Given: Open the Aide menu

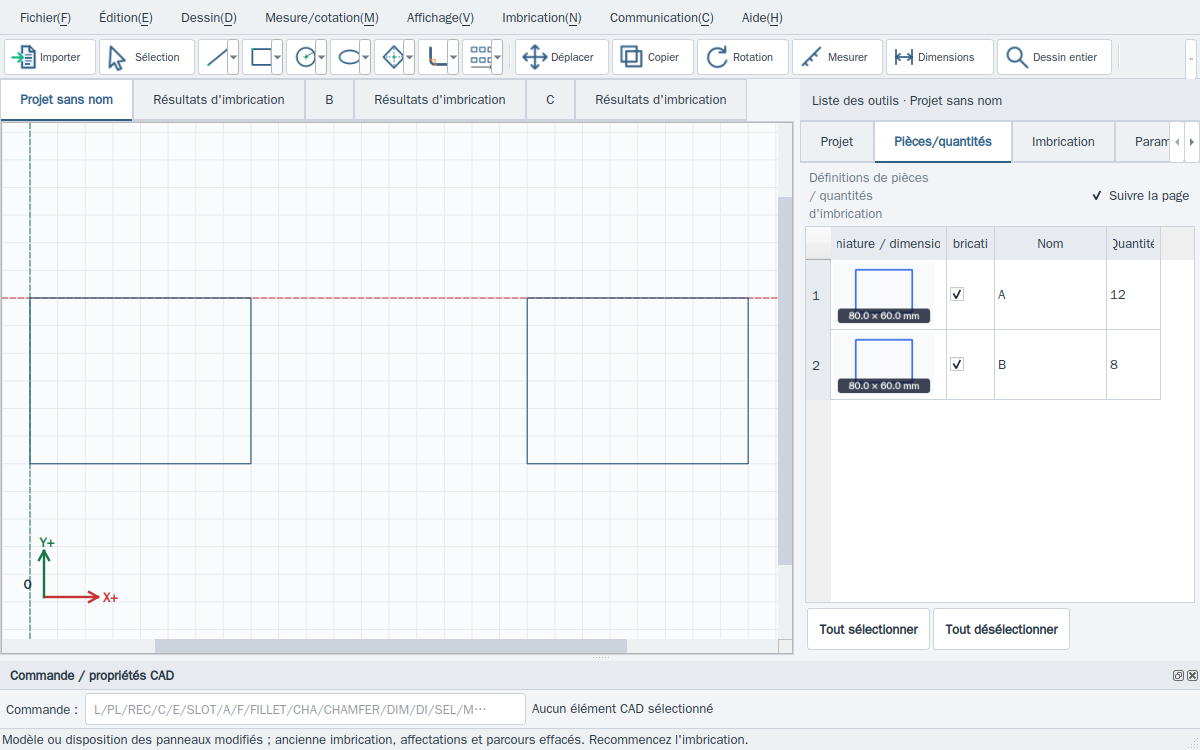Looking at the screenshot, I should (x=762, y=17).
